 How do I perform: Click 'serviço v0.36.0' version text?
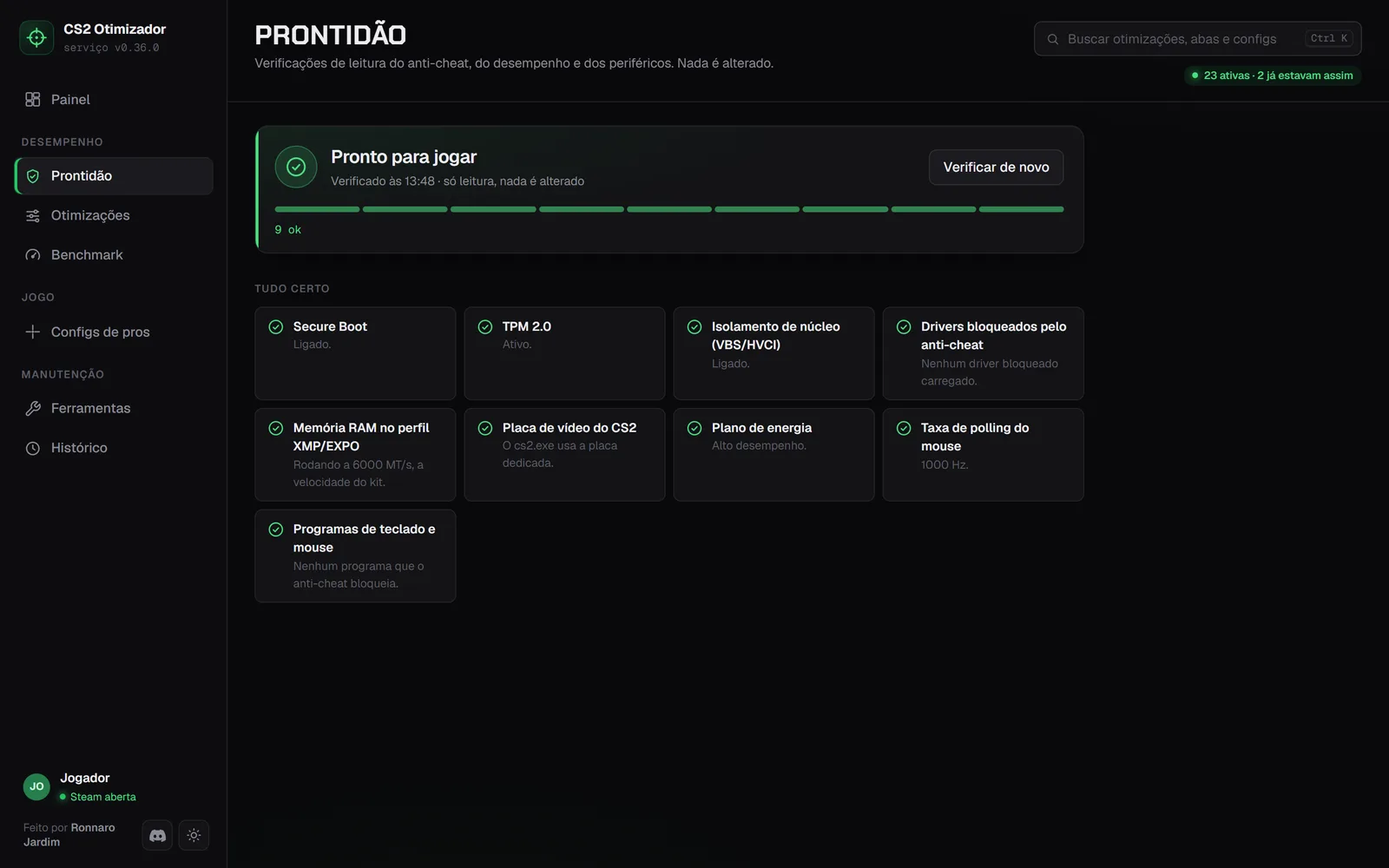(111, 48)
